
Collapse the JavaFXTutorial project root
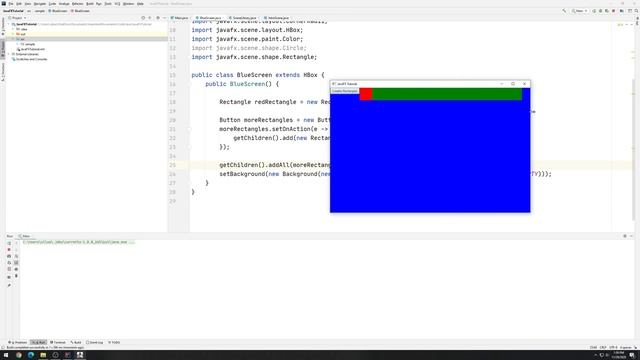click(x=9, y=24)
